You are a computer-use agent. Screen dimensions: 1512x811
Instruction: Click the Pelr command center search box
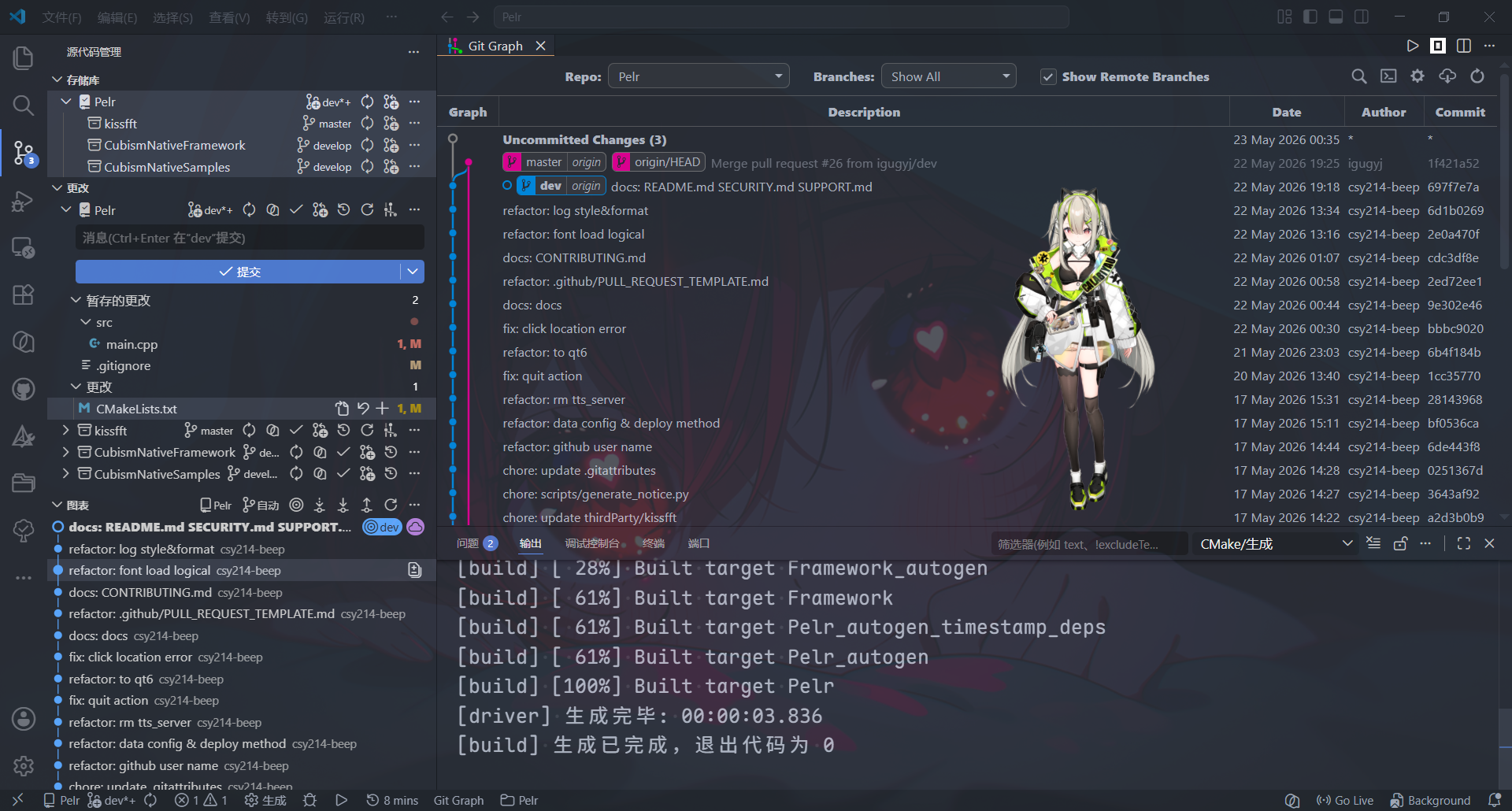[x=780, y=17]
